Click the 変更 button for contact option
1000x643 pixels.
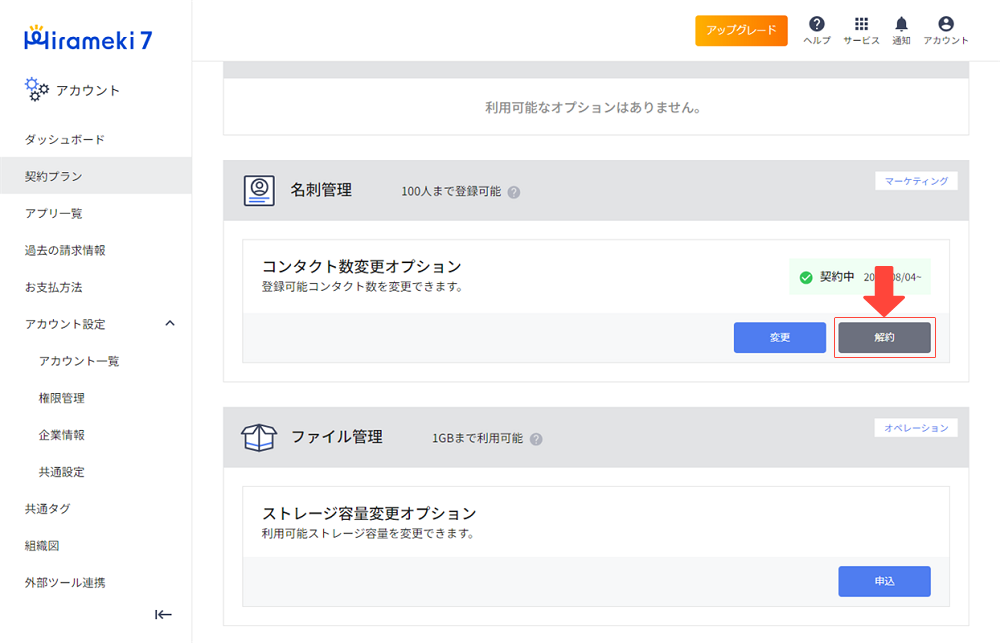click(779, 337)
